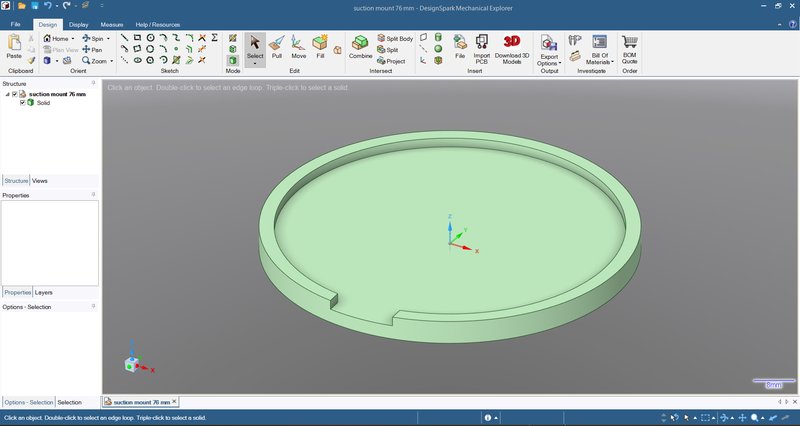Screen dimensions: 800x426
Task: Switch to the Measure ribbon tab
Action: coord(112,23)
